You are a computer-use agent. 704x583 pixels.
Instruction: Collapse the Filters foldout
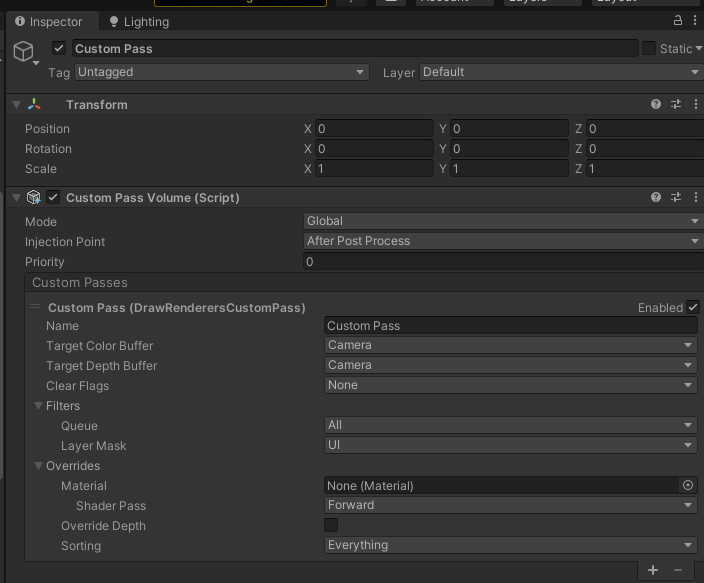39,406
